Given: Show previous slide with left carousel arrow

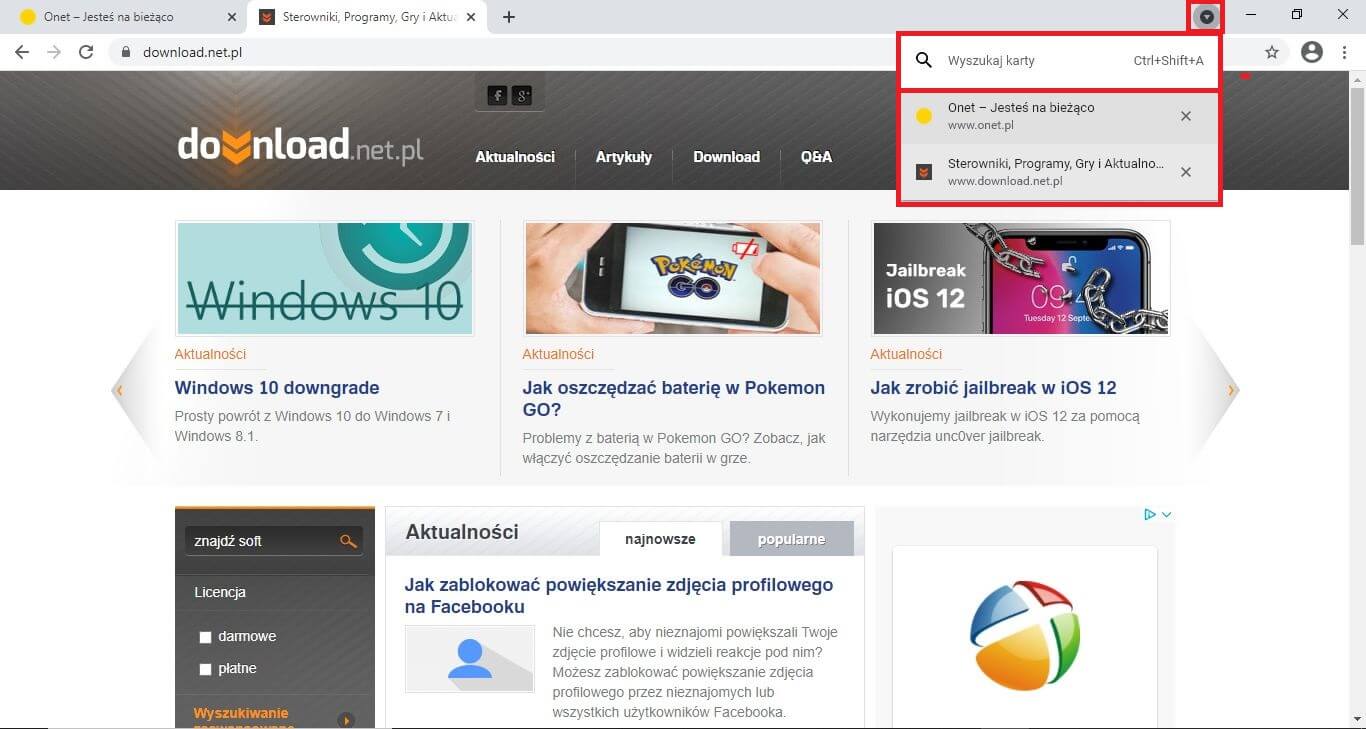Looking at the screenshot, I should tap(120, 390).
